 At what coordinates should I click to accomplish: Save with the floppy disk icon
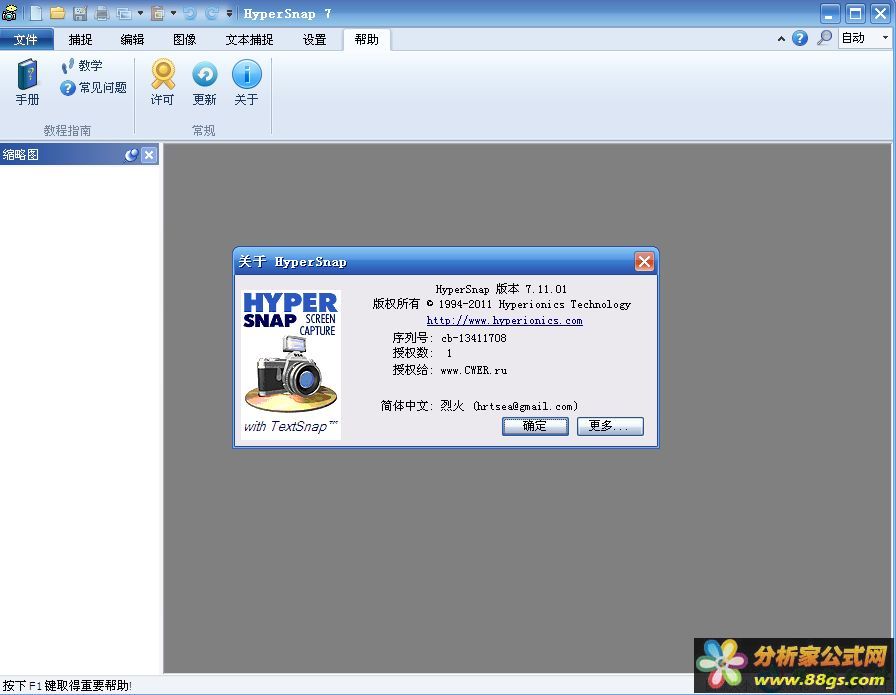[80, 13]
